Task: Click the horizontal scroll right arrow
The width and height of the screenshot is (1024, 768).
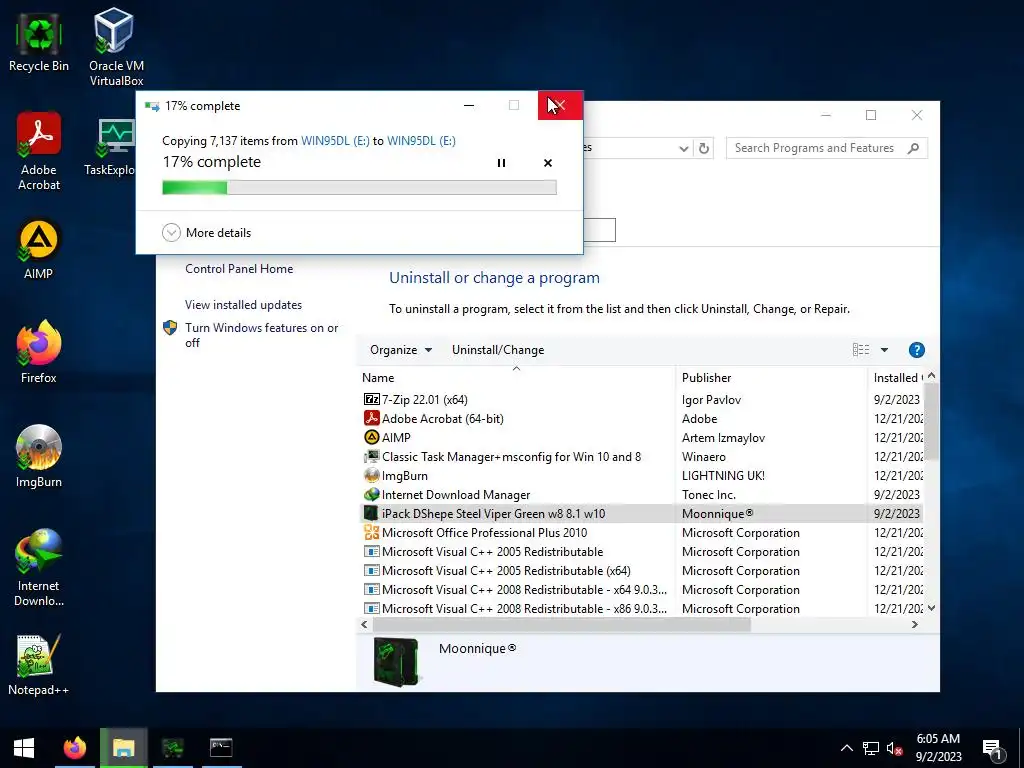Action: click(915, 624)
